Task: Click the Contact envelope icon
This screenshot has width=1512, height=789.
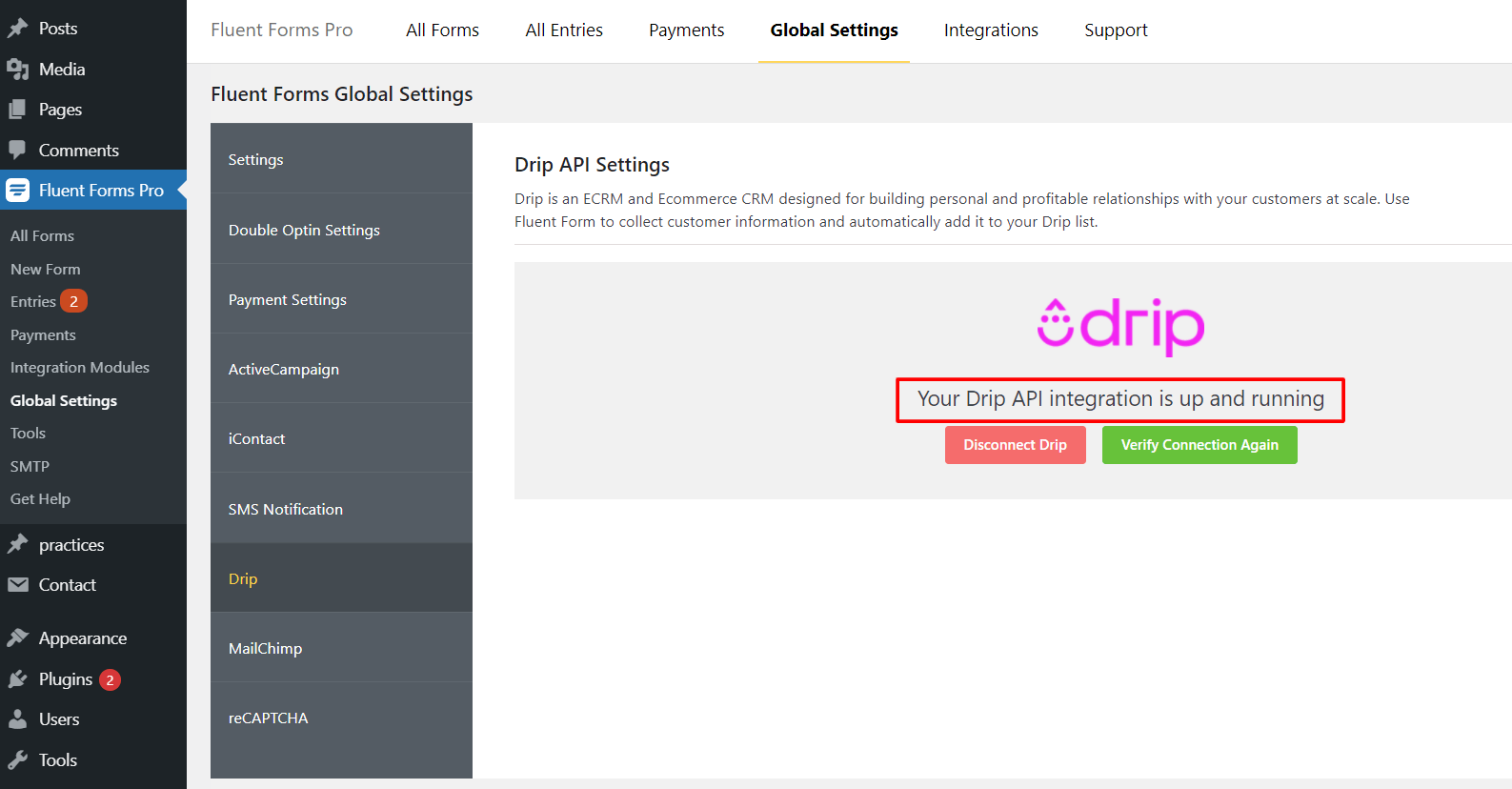Action: click(x=18, y=585)
